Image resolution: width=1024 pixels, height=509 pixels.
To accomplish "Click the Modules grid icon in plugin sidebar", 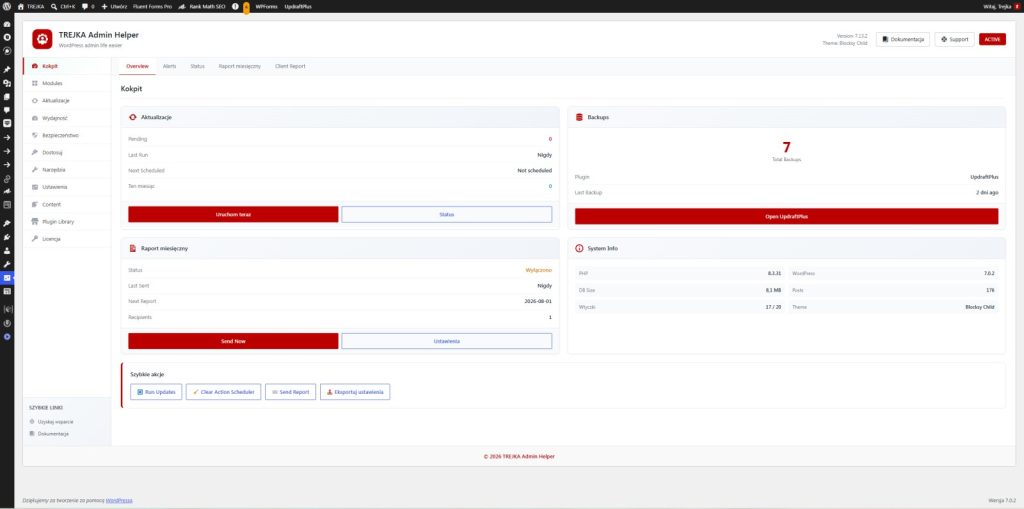I will click(x=35, y=84).
